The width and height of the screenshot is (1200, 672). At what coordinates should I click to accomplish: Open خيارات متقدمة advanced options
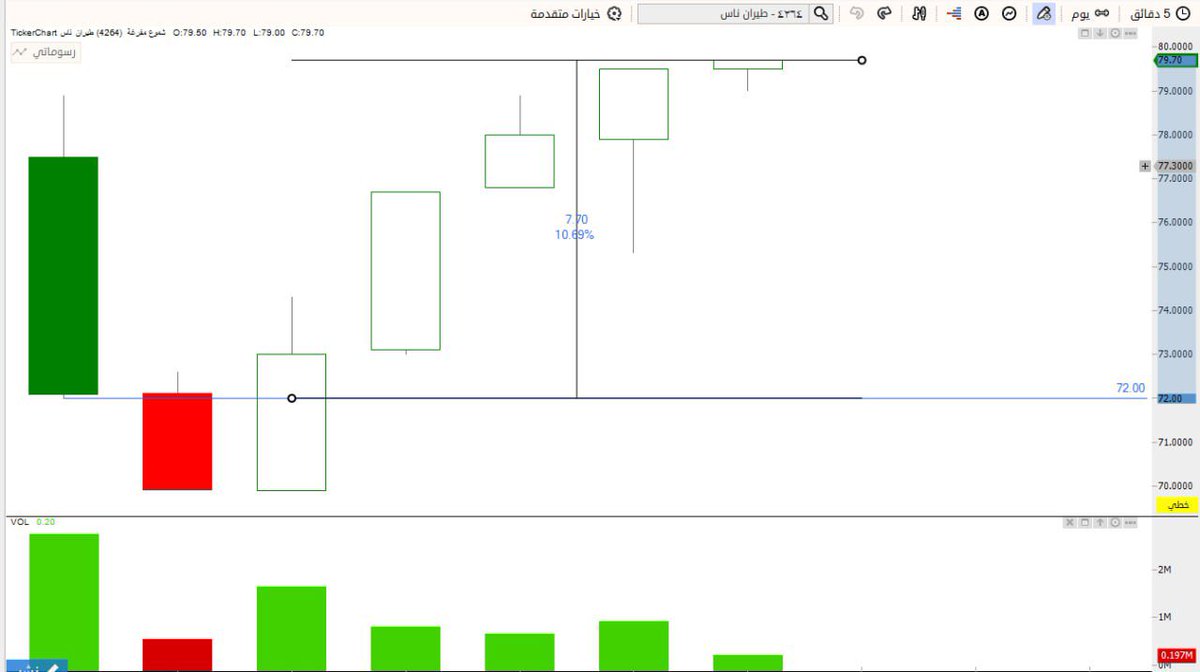click(x=565, y=13)
